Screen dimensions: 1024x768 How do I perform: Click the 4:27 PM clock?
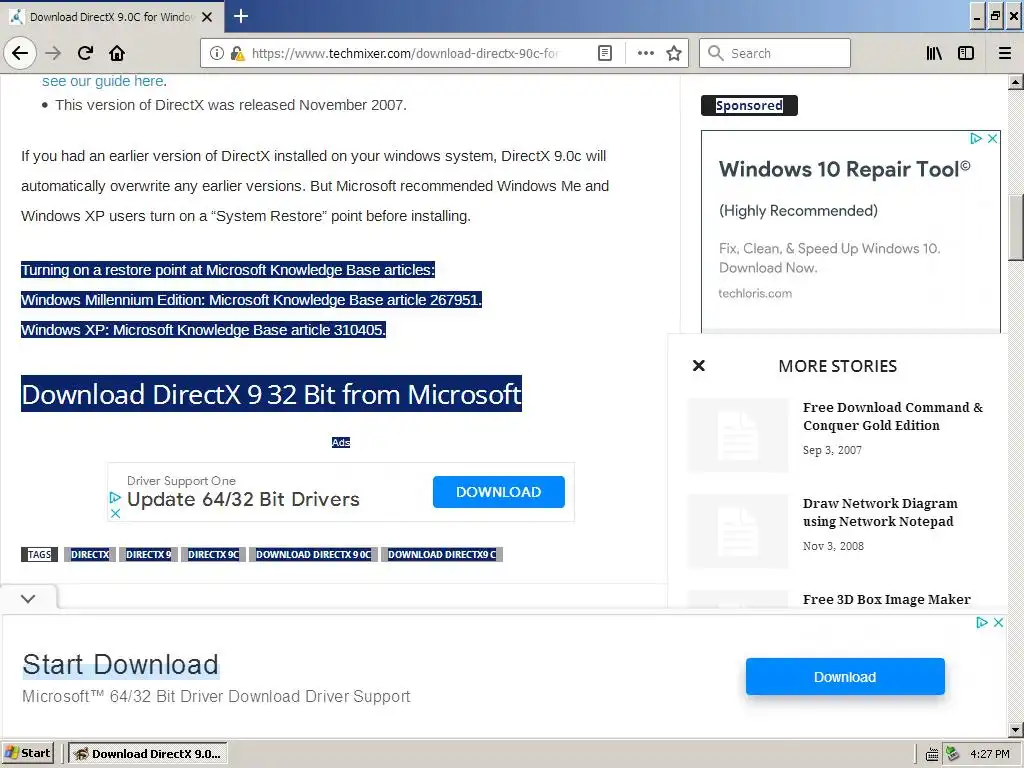989,754
